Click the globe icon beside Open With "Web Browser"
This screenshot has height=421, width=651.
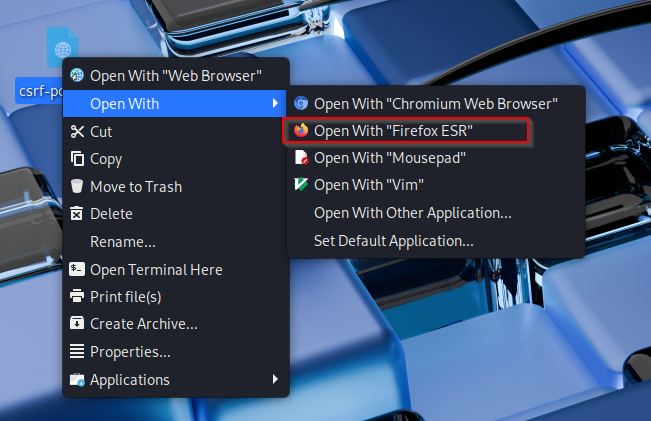coord(77,76)
